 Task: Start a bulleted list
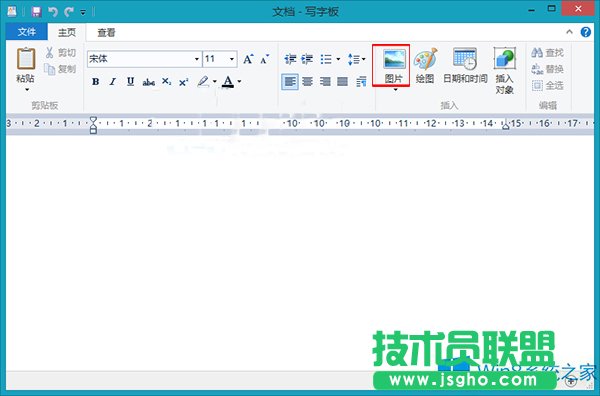(x=326, y=59)
